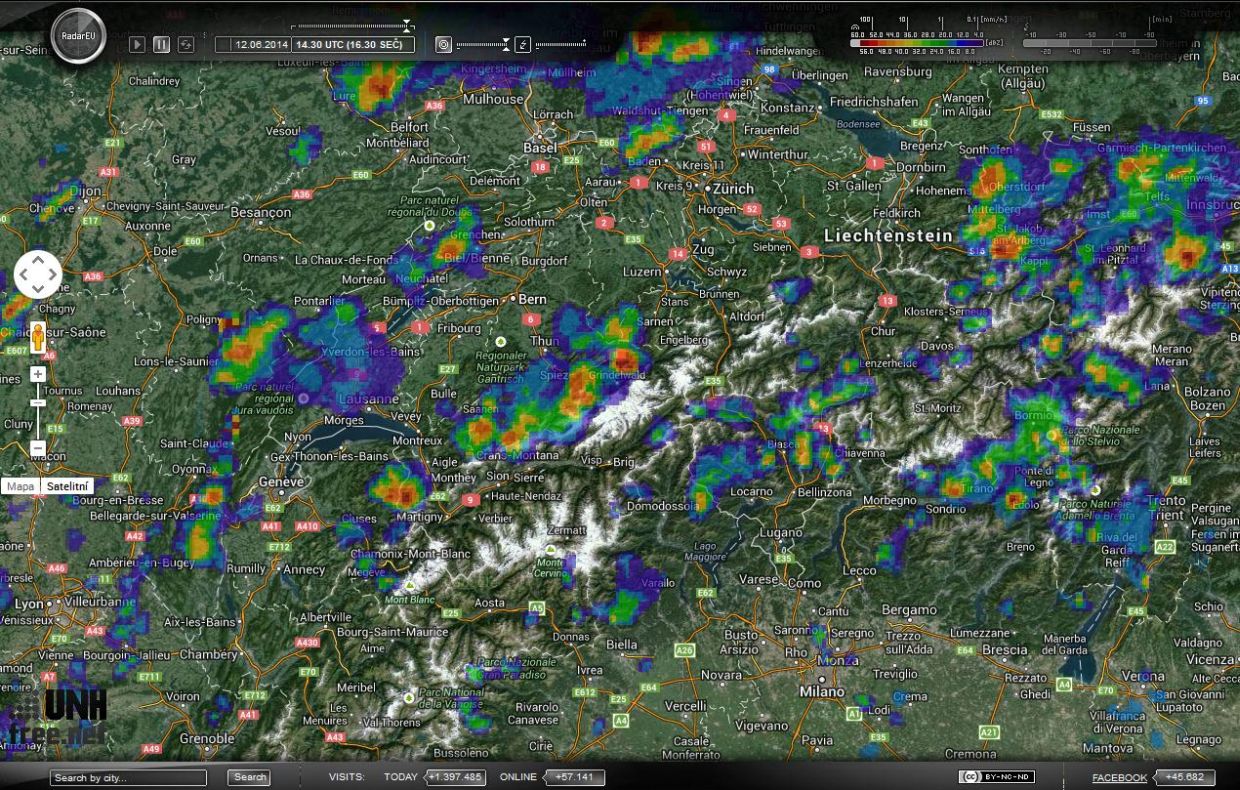The height and width of the screenshot is (790, 1240).
Task: Click the lightning minutes gray scale
Action: tap(1090, 42)
